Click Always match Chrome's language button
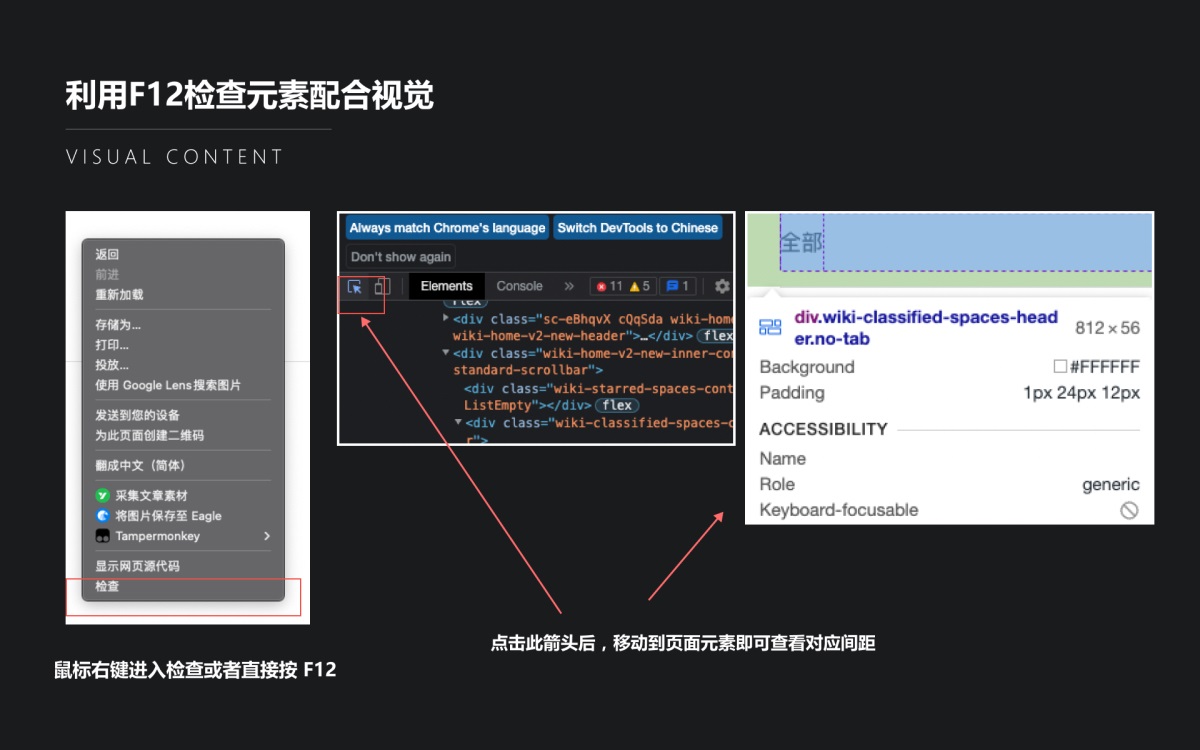1200x750 pixels. pos(447,228)
